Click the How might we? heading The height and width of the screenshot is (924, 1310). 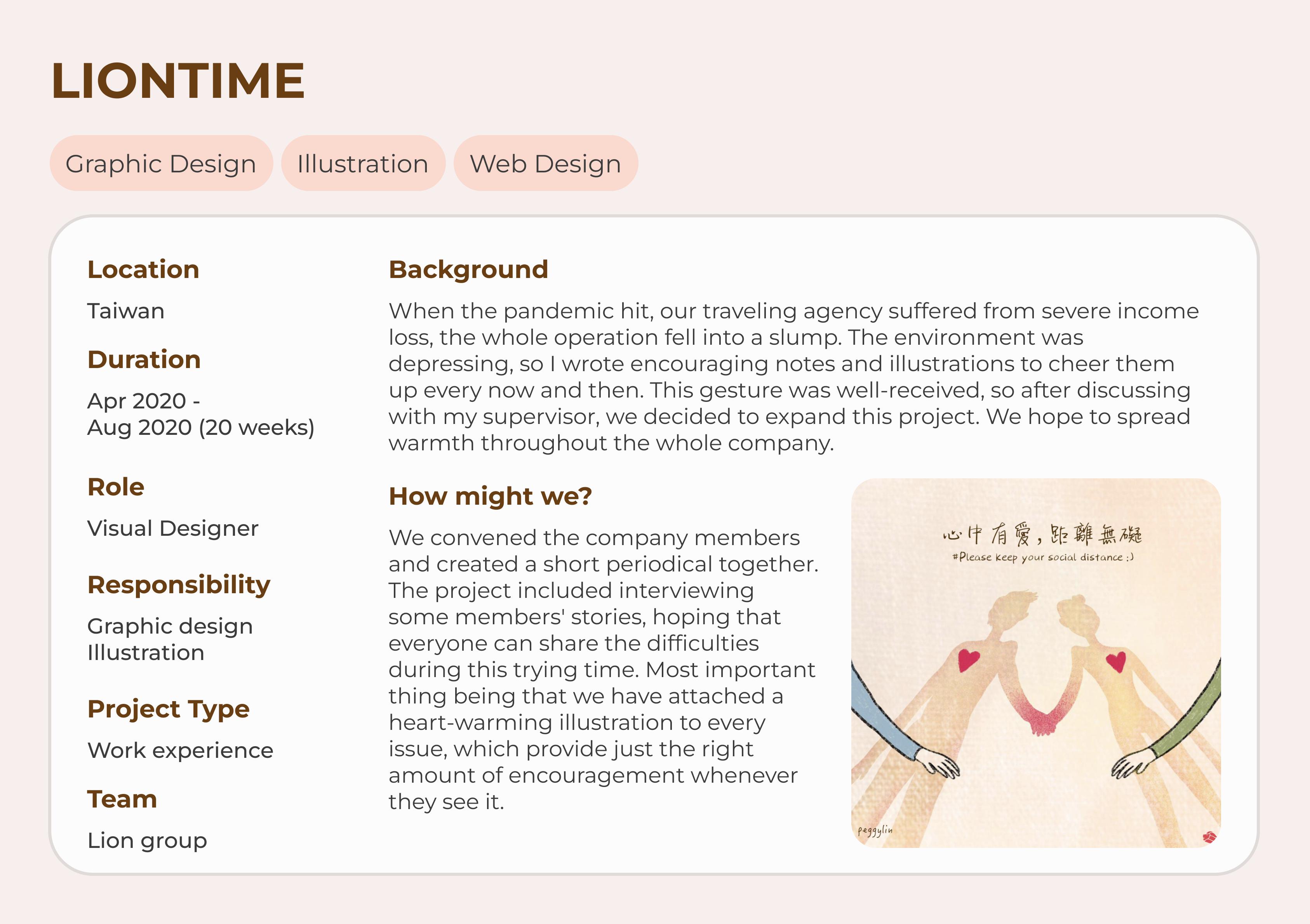click(x=490, y=496)
